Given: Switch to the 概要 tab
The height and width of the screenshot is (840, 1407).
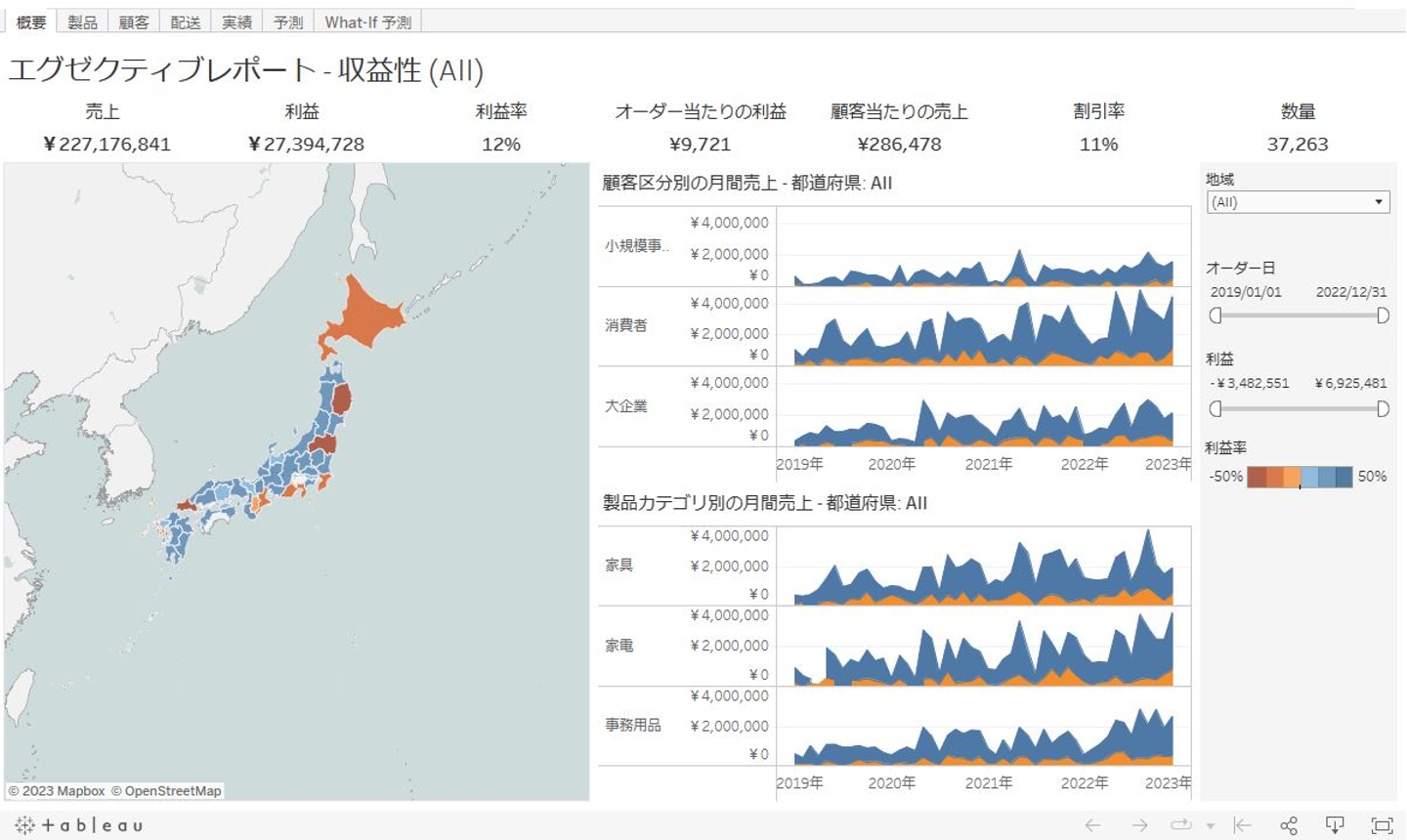Looking at the screenshot, I should (x=31, y=21).
